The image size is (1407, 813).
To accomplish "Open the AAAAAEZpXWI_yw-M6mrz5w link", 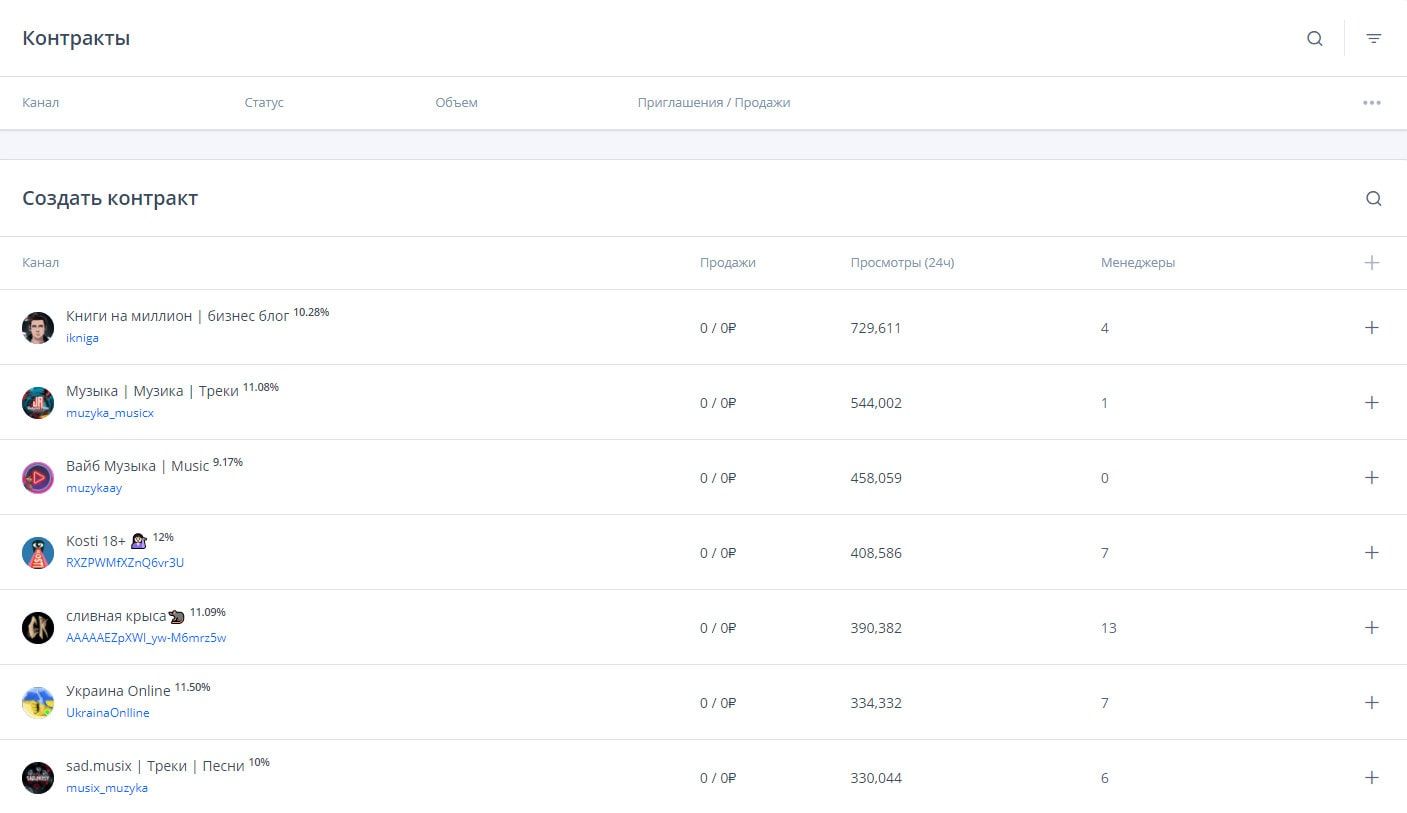I will 146,638.
